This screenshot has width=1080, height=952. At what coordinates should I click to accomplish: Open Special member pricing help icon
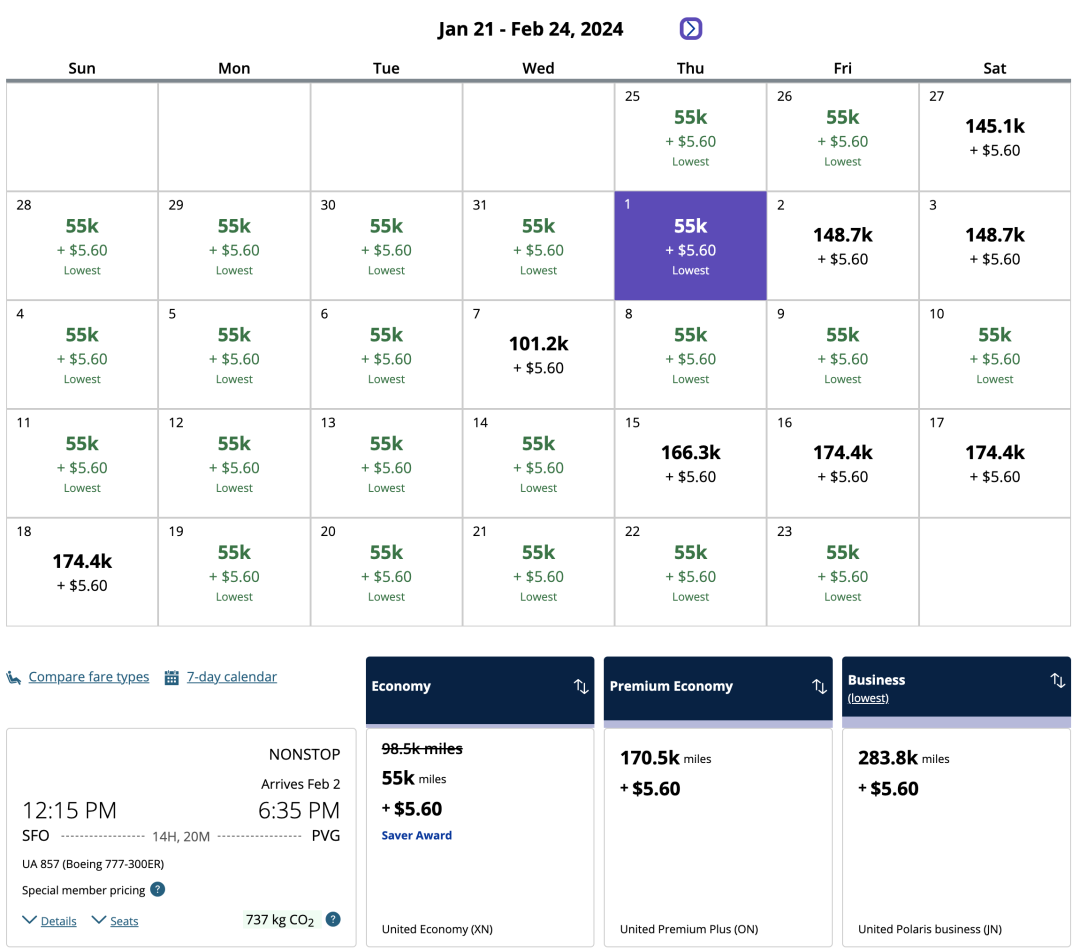pos(157,890)
